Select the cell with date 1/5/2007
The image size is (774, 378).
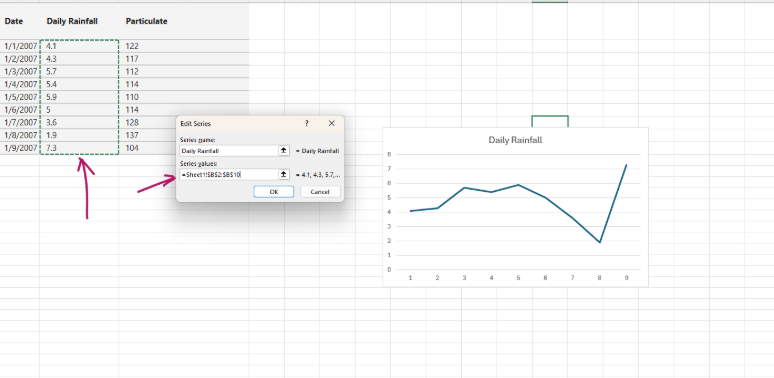click(x=20, y=97)
